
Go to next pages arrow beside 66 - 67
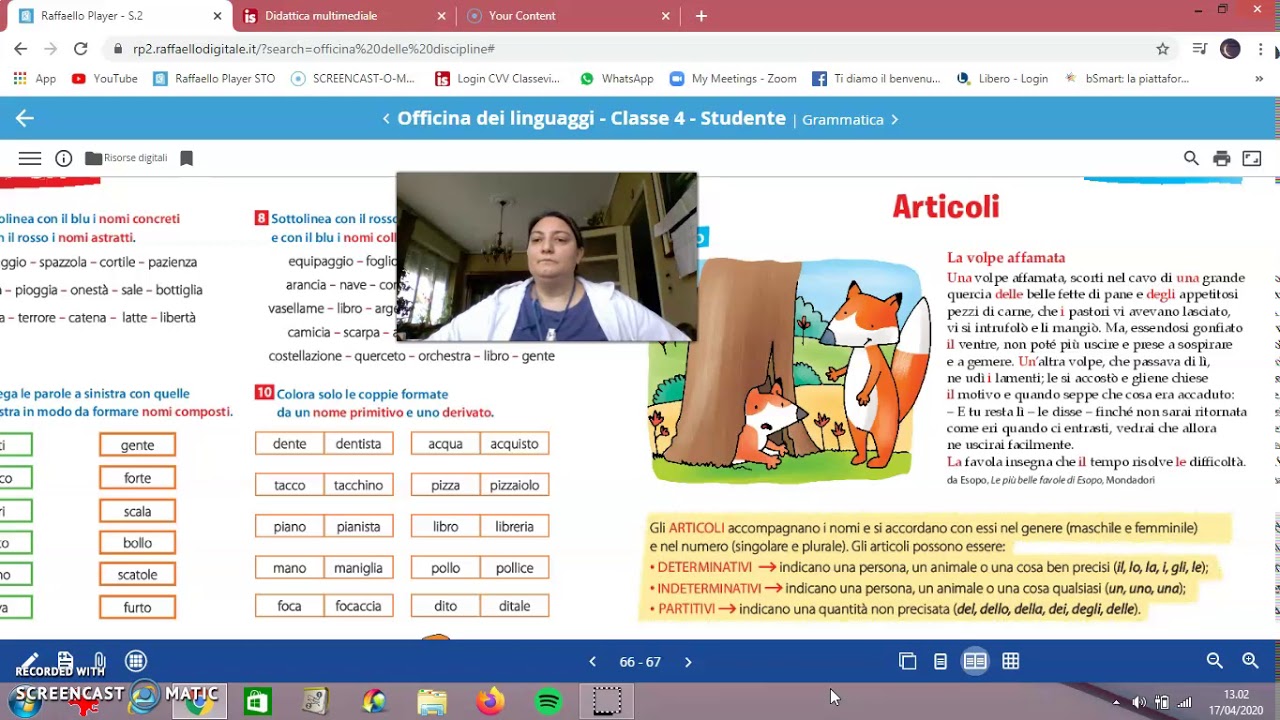[x=688, y=662]
